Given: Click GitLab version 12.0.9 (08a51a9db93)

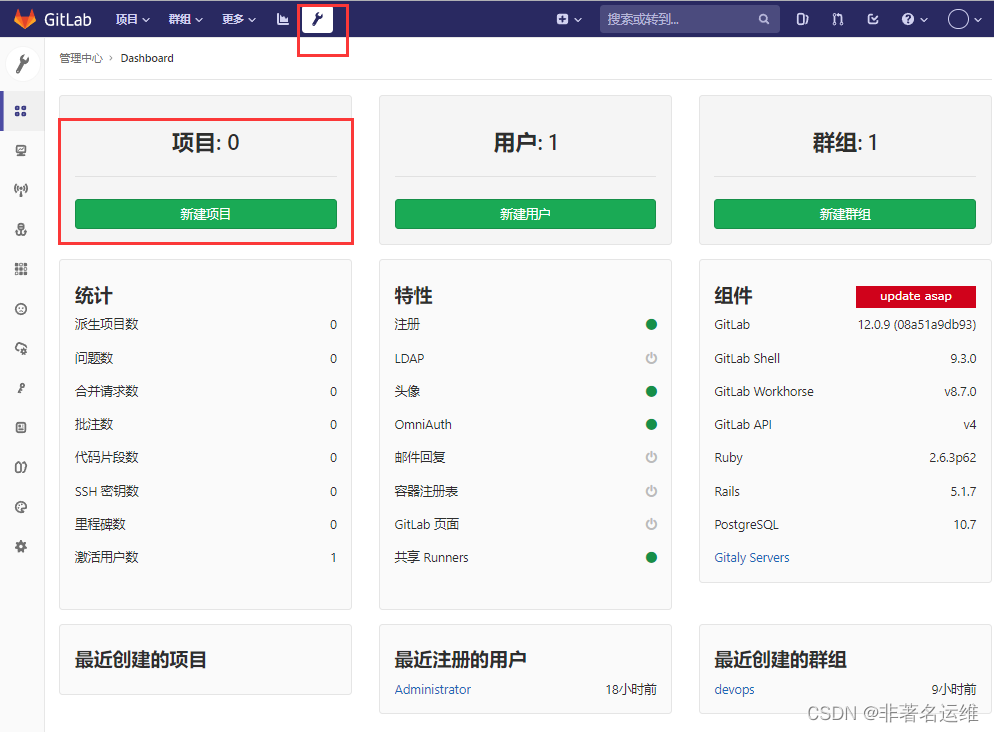Looking at the screenshot, I should pyautogui.click(x=917, y=324).
